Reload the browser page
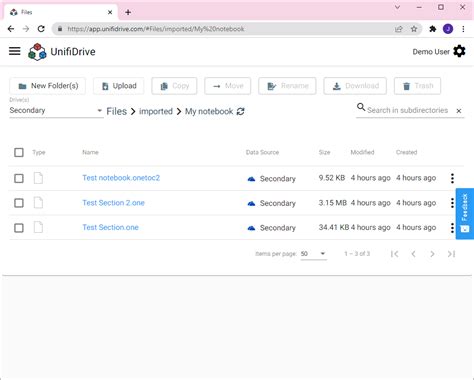The height and width of the screenshot is (380, 474). pyautogui.click(x=41, y=29)
